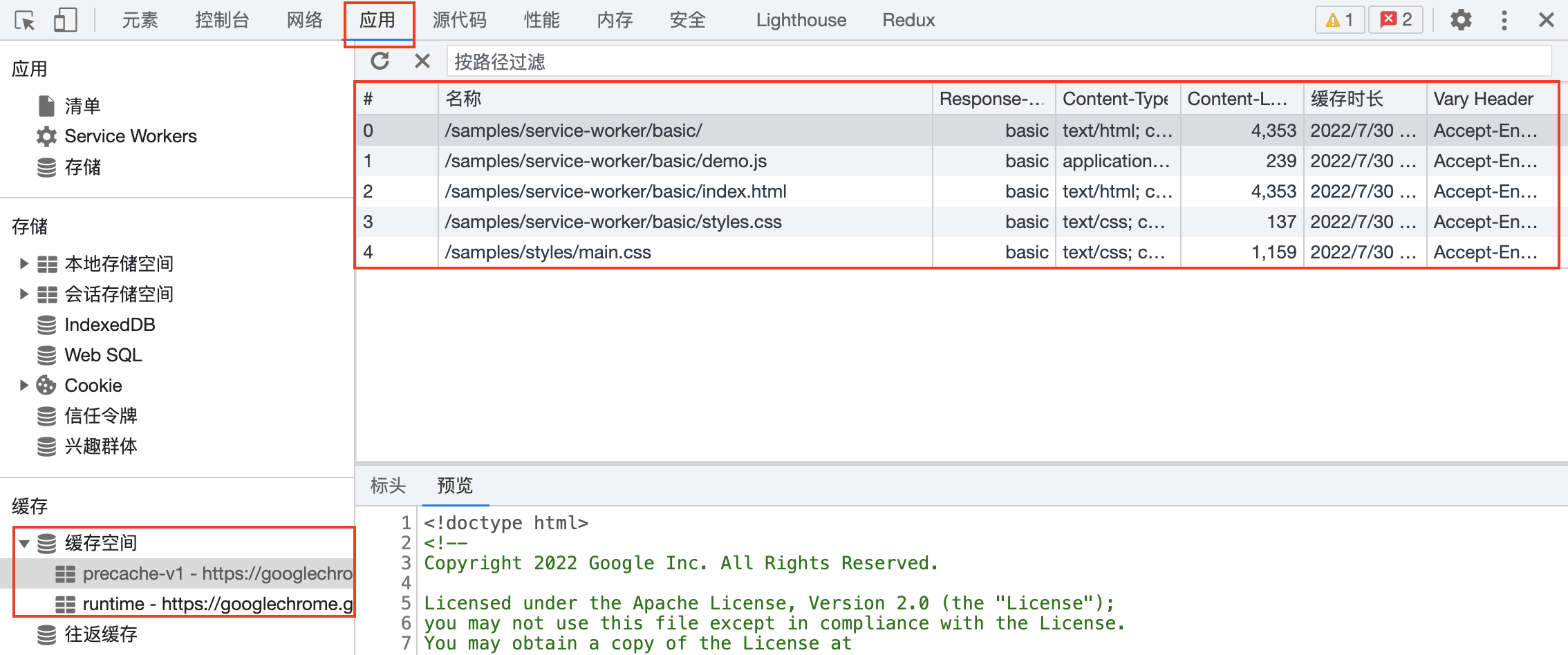Switch to the 标头 headers tab

(388, 486)
